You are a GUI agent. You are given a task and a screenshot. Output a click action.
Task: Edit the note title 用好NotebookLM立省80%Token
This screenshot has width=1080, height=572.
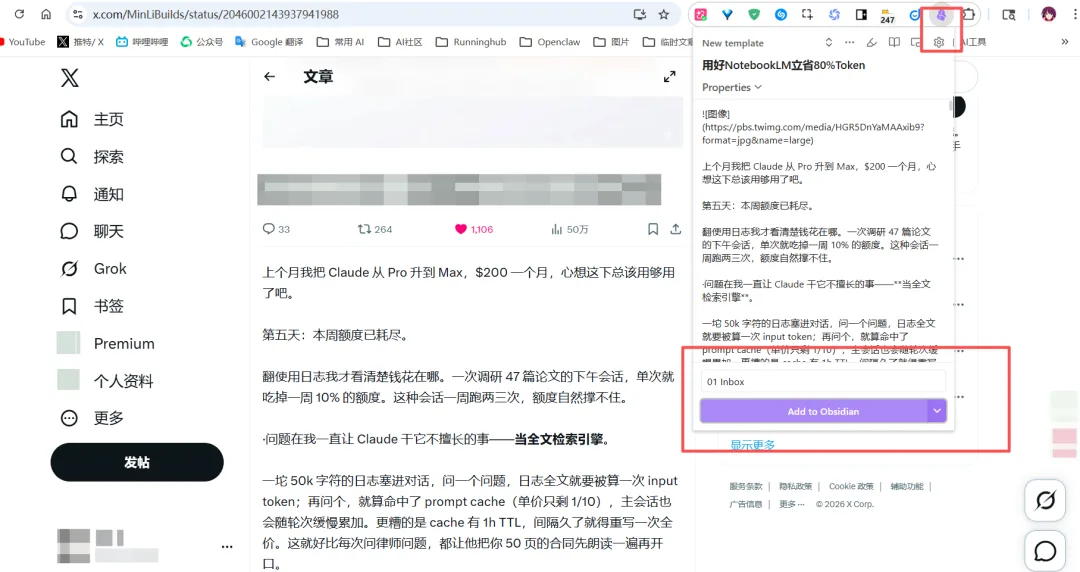coord(783,65)
